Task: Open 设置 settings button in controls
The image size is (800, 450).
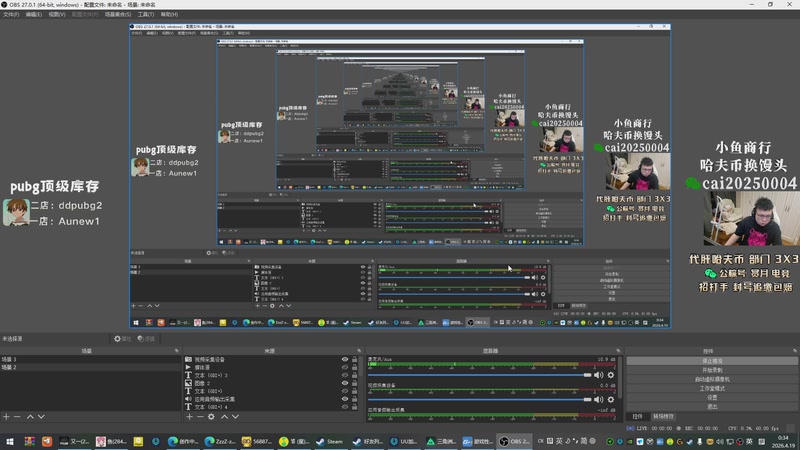Action: coord(712,397)
